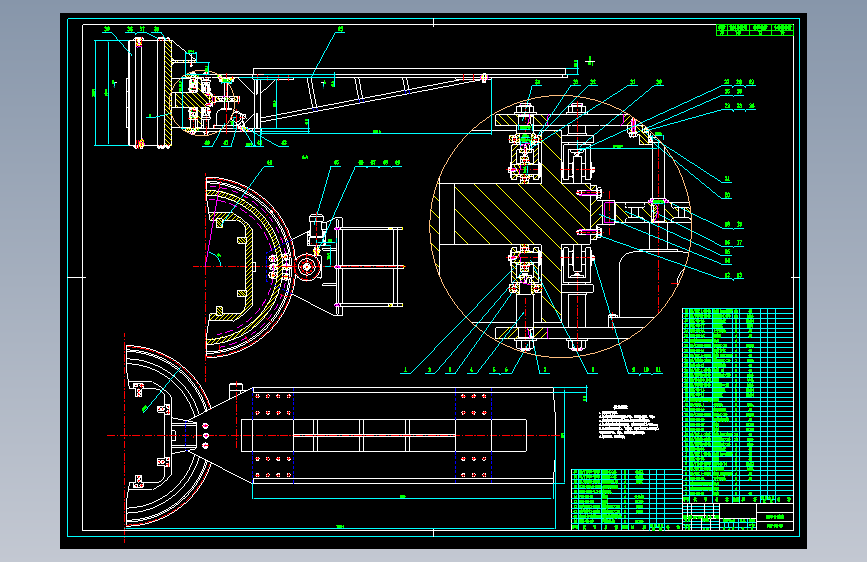Click the title block cells at bottom-right corner
This screenshot has height=562, width=867.
738,517
